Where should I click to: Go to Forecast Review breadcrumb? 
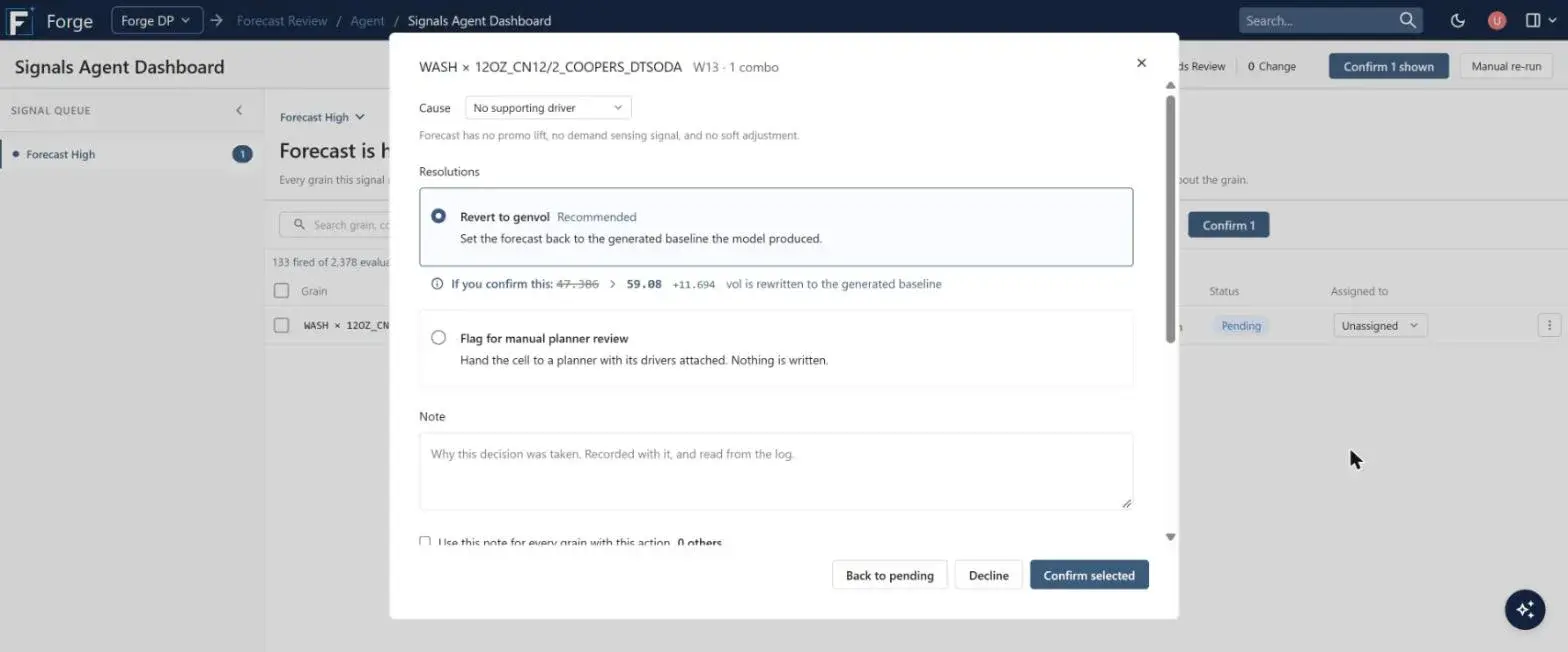coord(282,21)
